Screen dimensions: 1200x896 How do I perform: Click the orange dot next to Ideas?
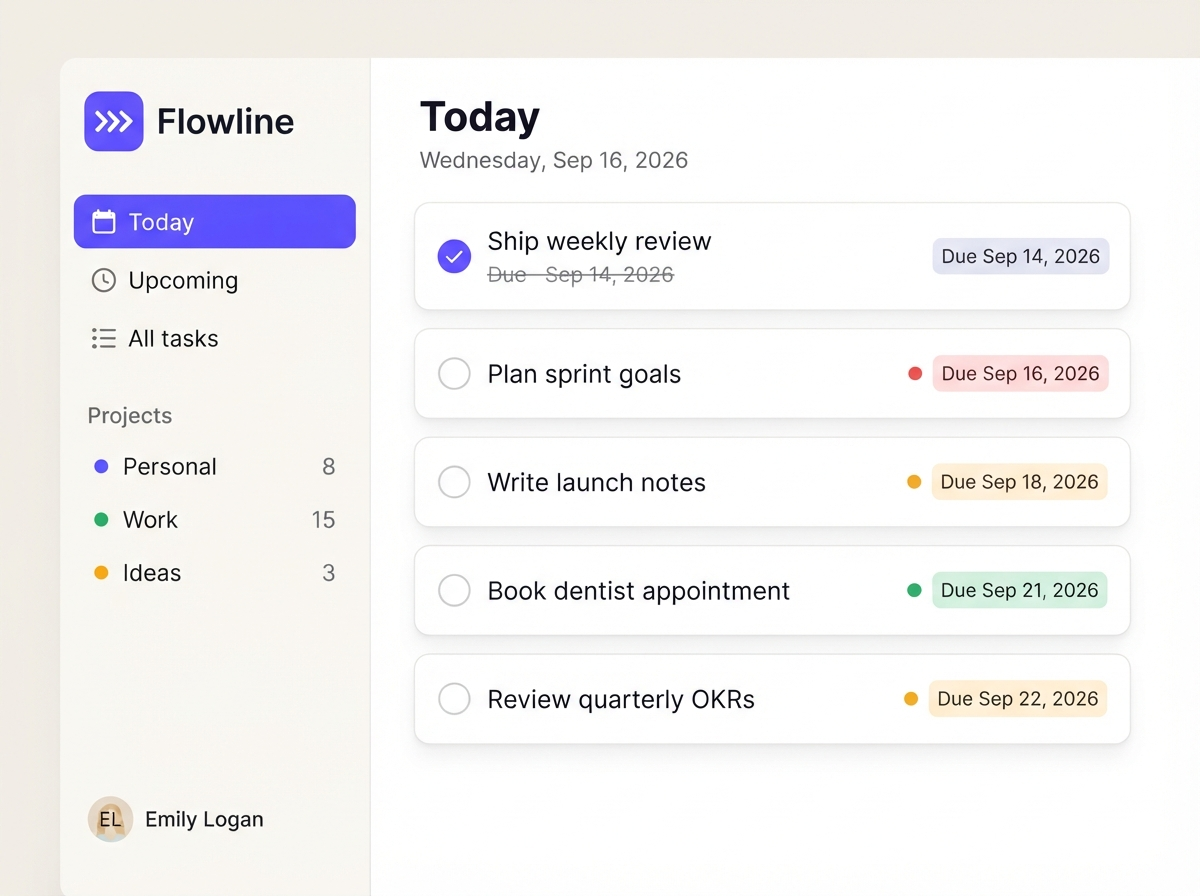(101, 573)
